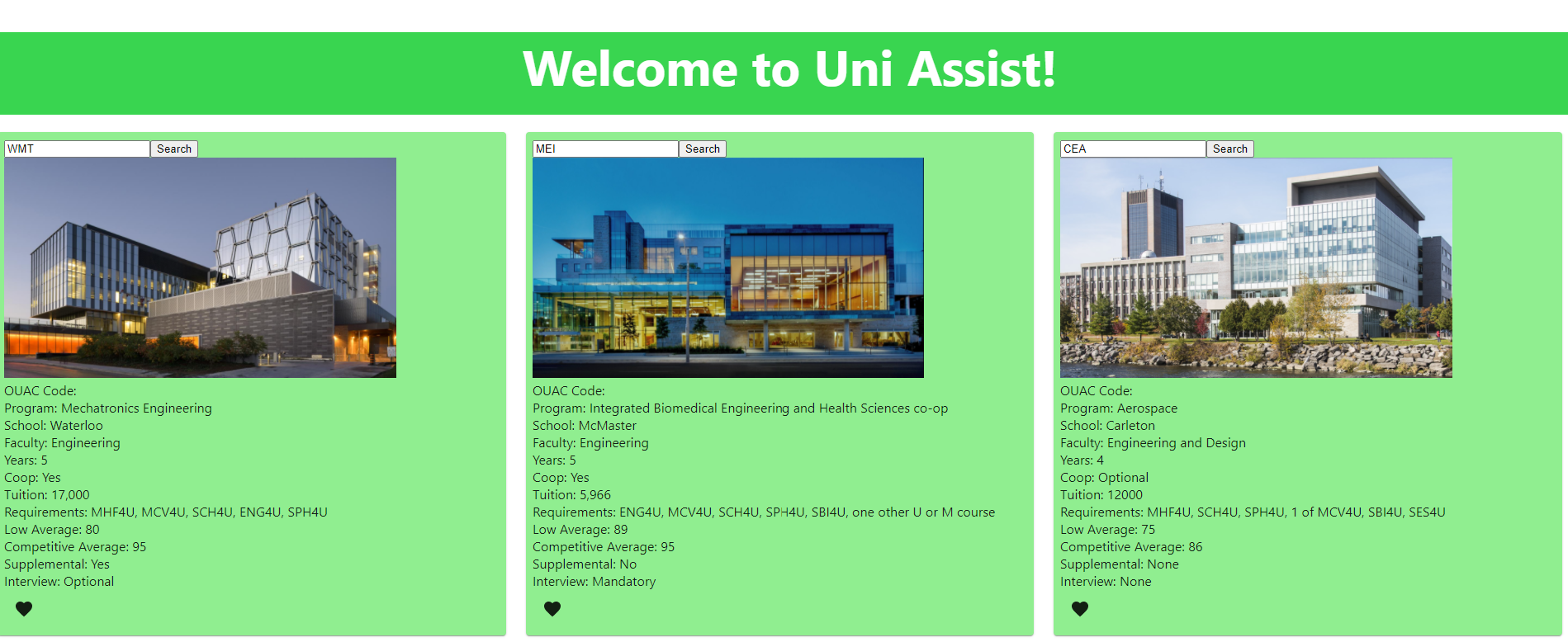Click the Interview: Optional line

tap(59, 582)
